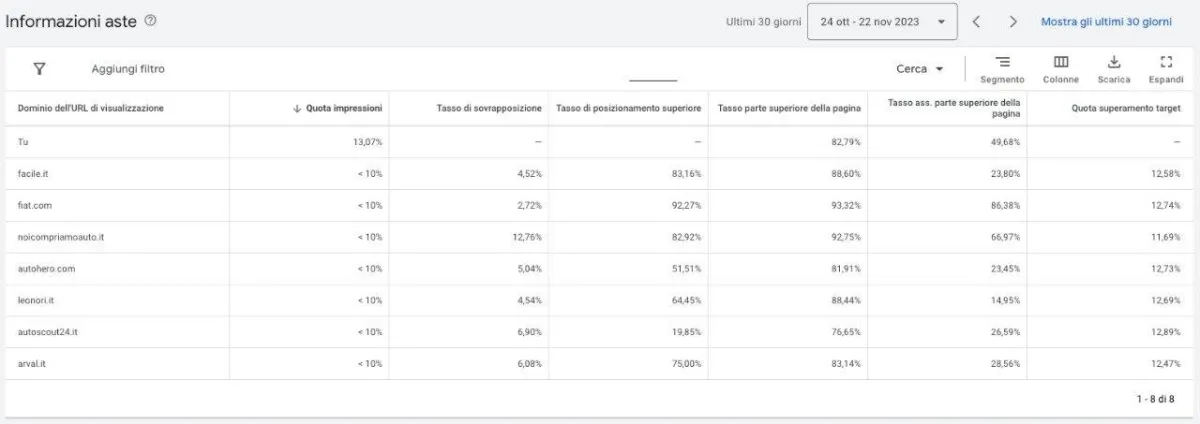Select the autoscout24.it row domain
The image size is (1200, 424).
click(x=48, y=332)
